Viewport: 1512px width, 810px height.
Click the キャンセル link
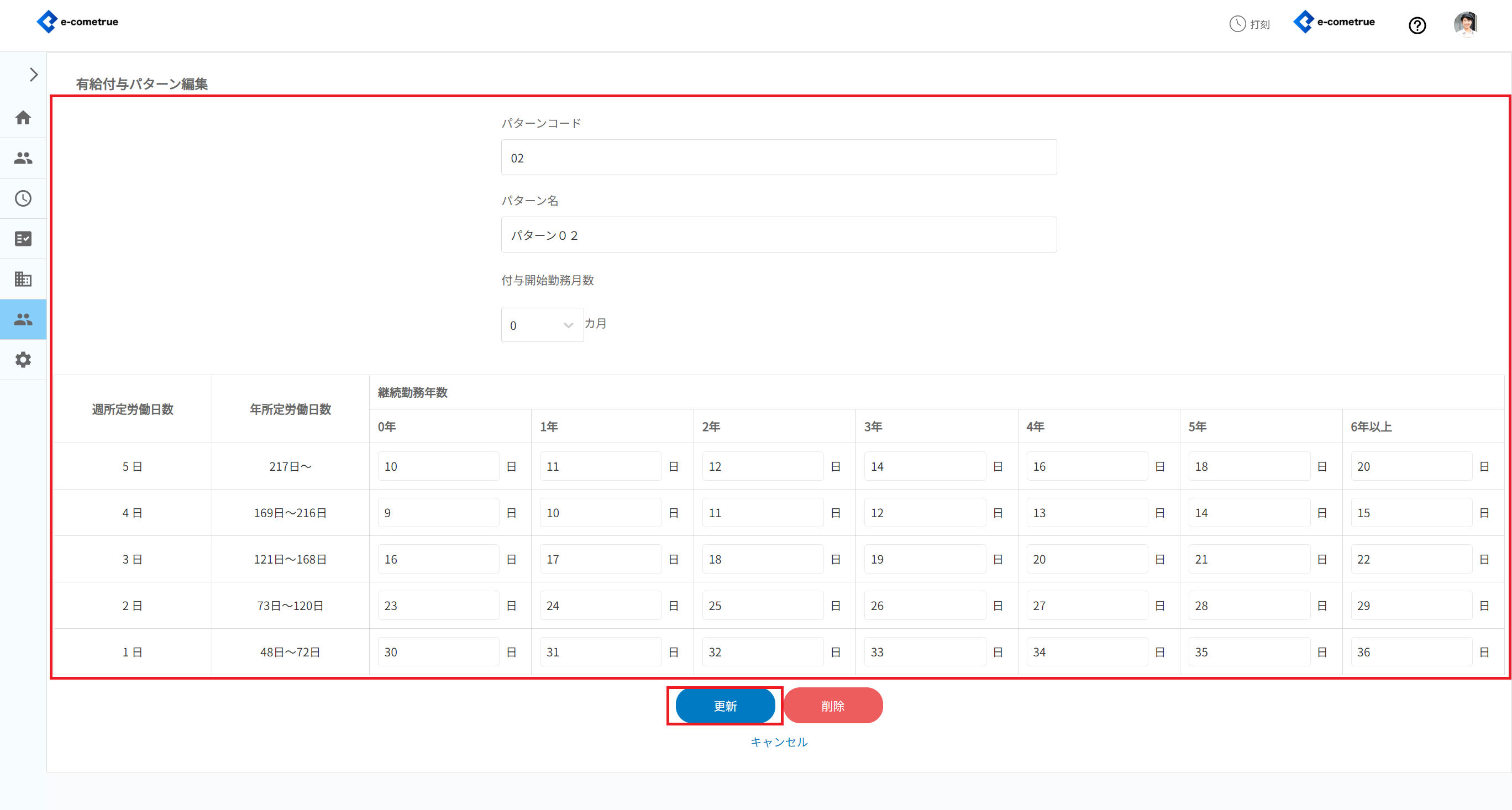point(779,742)
